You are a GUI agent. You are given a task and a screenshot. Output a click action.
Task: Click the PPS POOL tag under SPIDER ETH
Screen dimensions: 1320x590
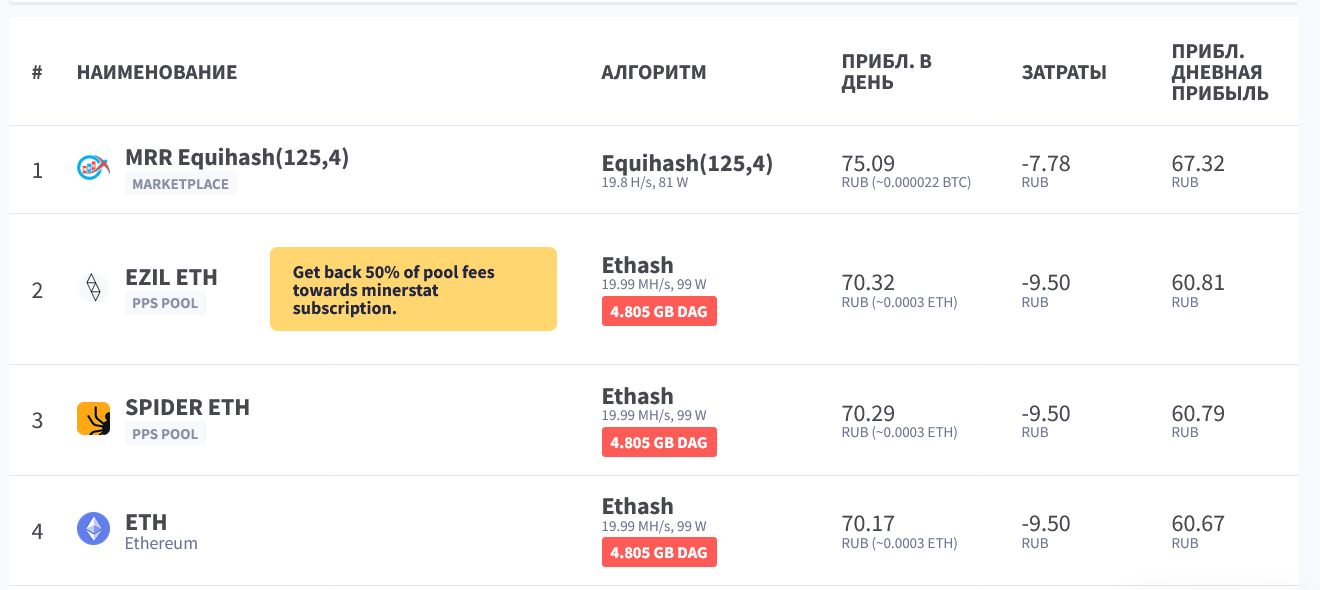[165, 434]
